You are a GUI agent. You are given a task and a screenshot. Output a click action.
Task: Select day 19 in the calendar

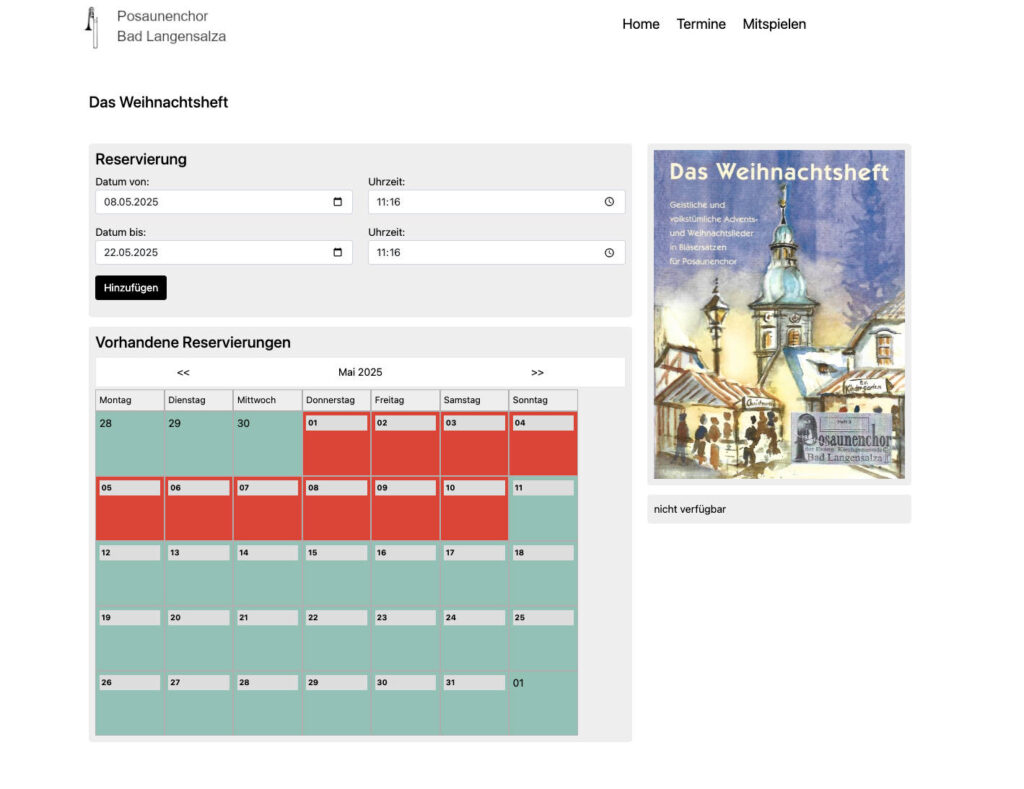click(x=129, y=638)
